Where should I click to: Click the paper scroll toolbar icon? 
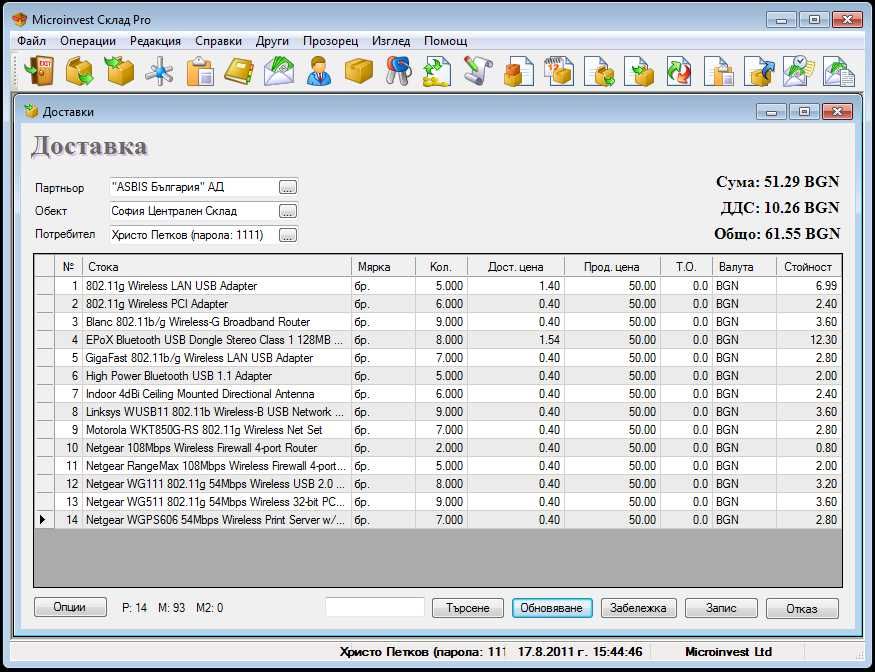477,71
